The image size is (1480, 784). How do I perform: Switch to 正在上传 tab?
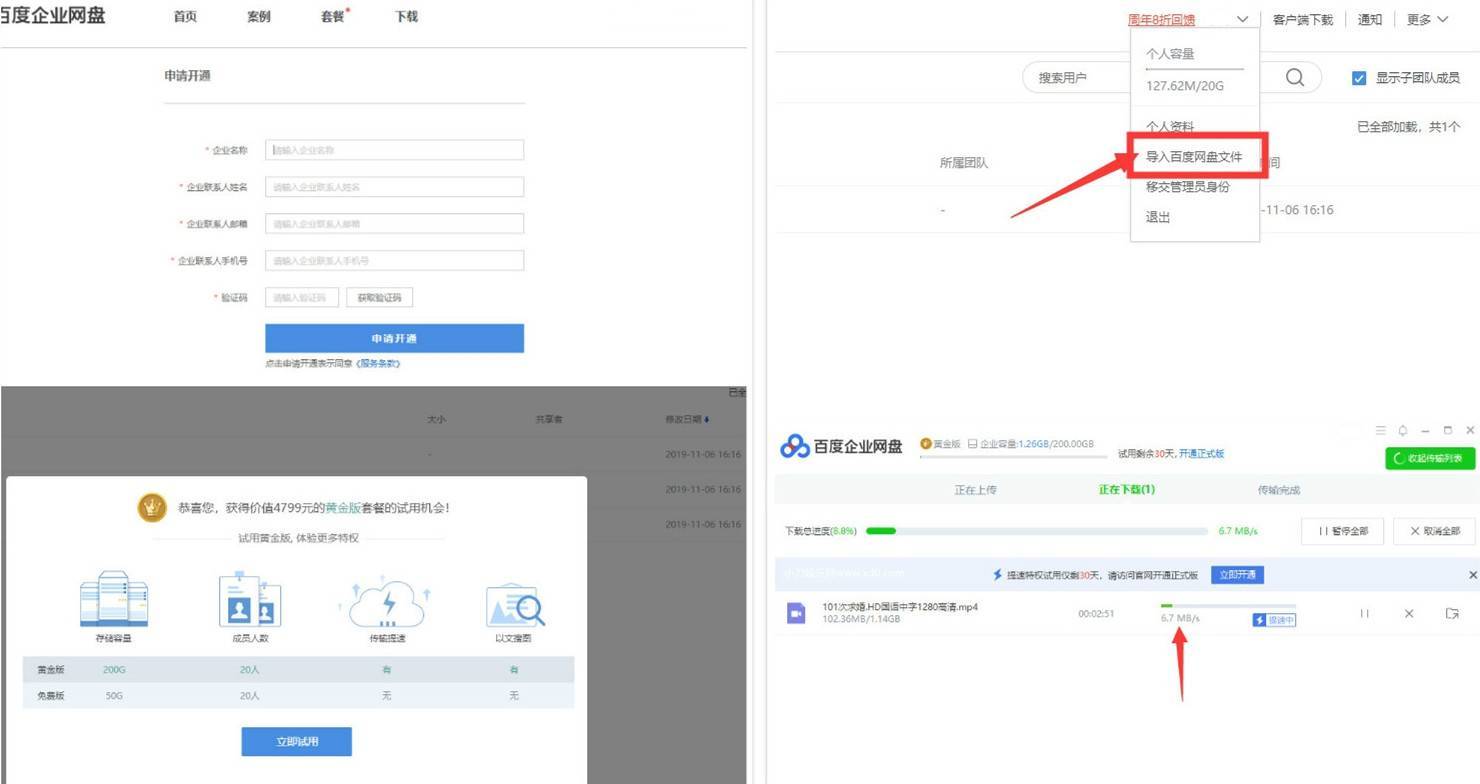(x=975, y=490)
